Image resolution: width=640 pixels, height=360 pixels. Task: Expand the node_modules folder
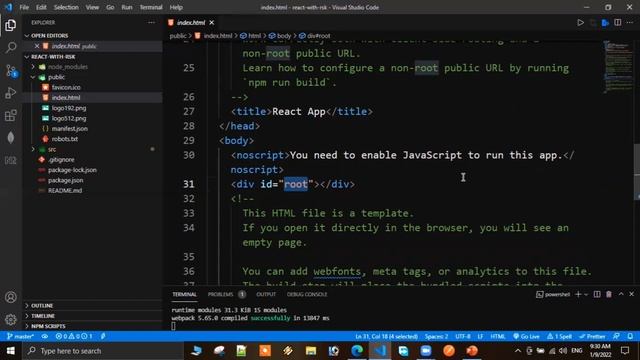pos(67,67)
